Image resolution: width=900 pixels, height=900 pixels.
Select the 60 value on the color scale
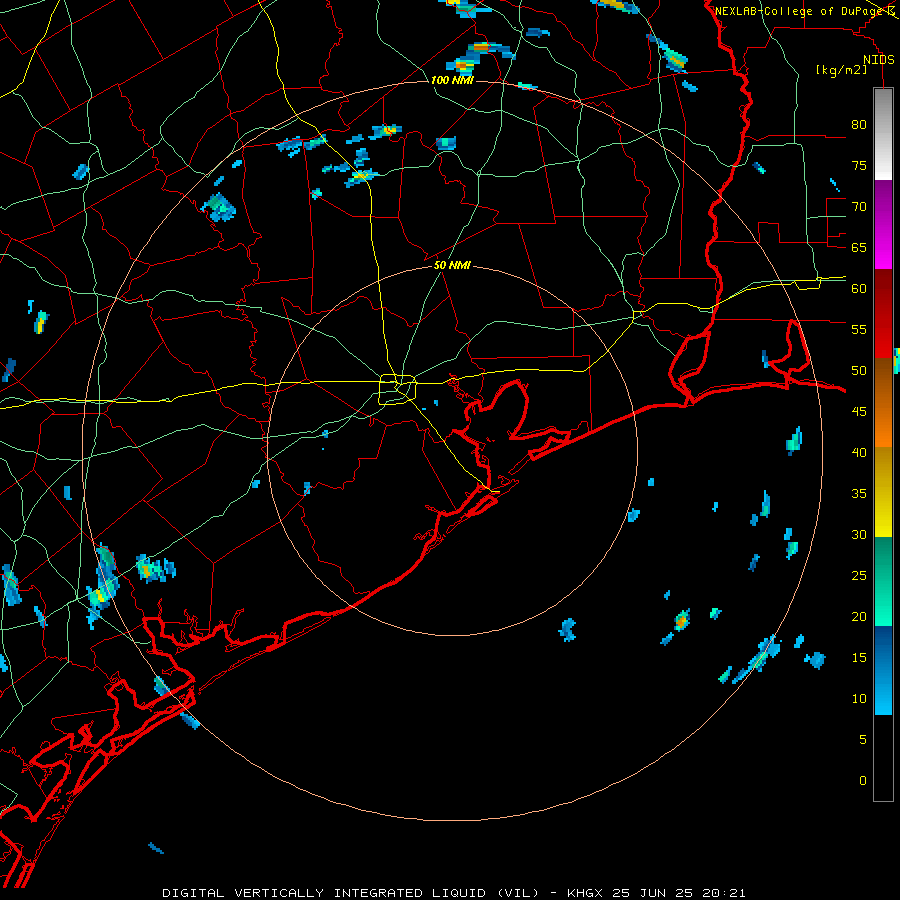click(859, 289)
